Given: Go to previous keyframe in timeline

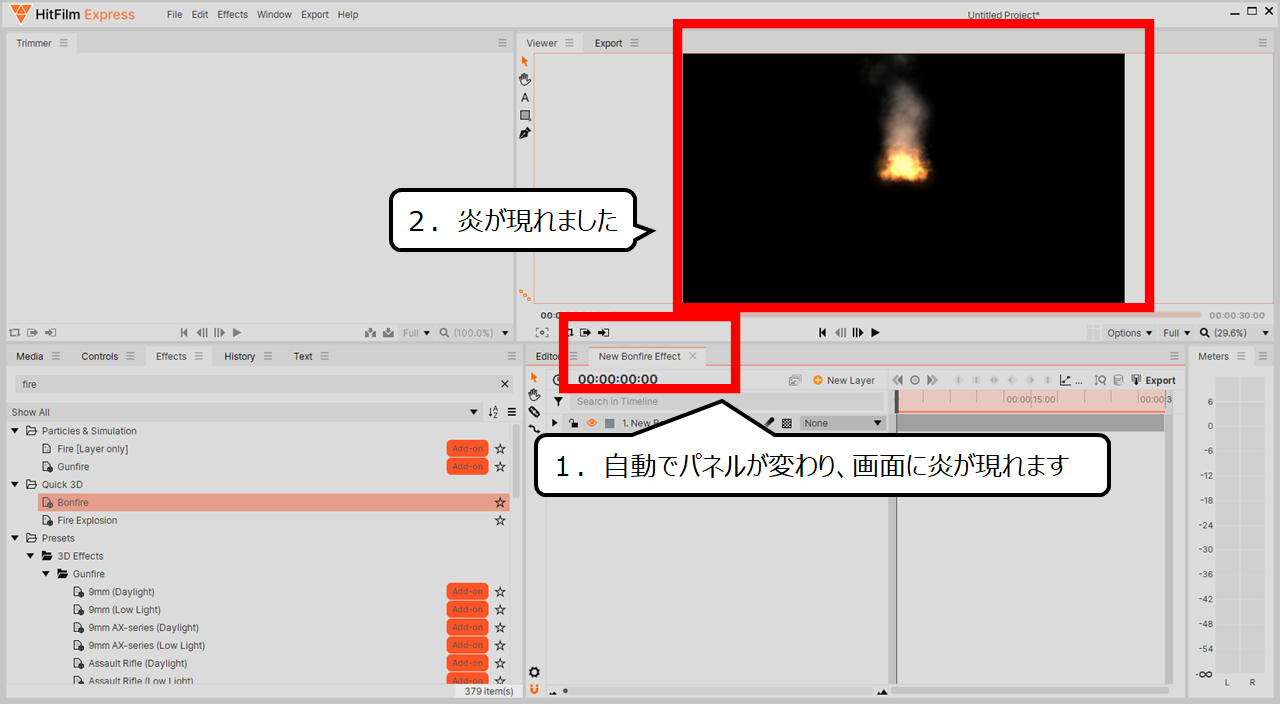Looking at the screenshot, I should coord(897,380).
